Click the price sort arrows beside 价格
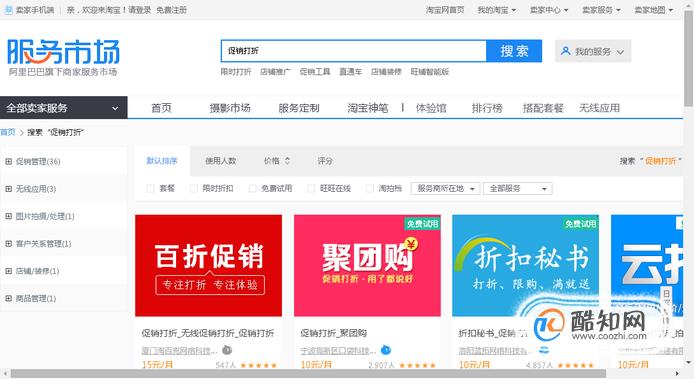The image size is (694, 379). tap(287, 161)
